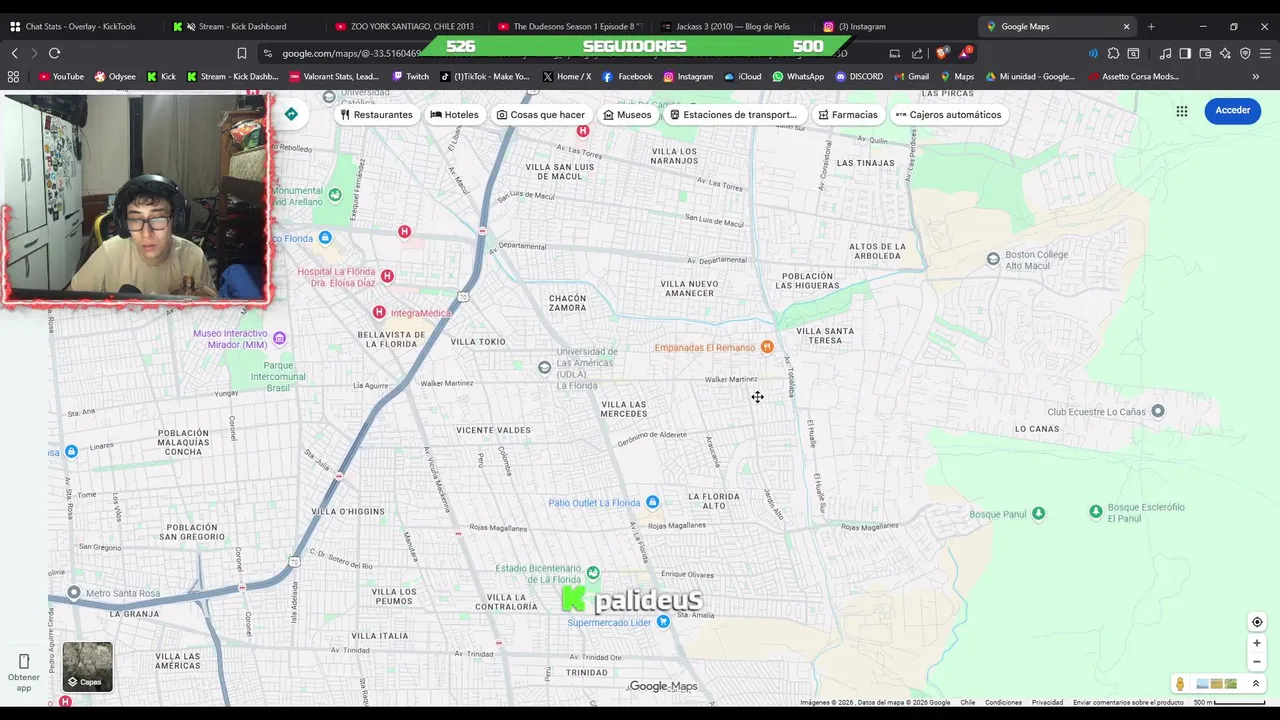Open a new browser tab
The height and width of the screenshot is (720, 1280).
click(1151, 26)
